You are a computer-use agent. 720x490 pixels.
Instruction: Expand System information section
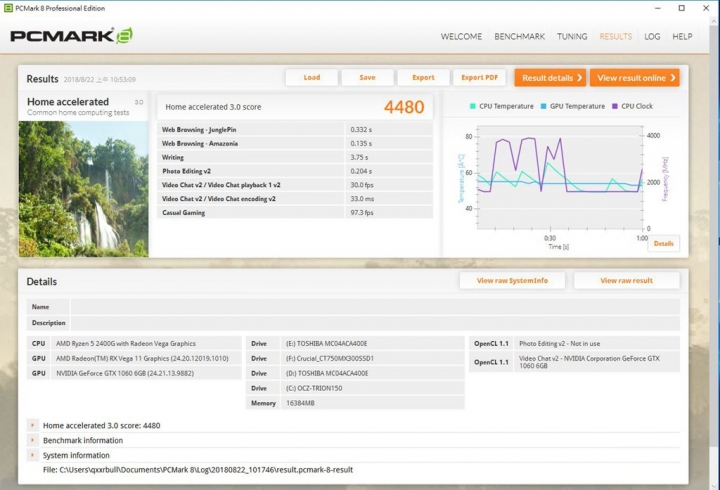[33, 455]
